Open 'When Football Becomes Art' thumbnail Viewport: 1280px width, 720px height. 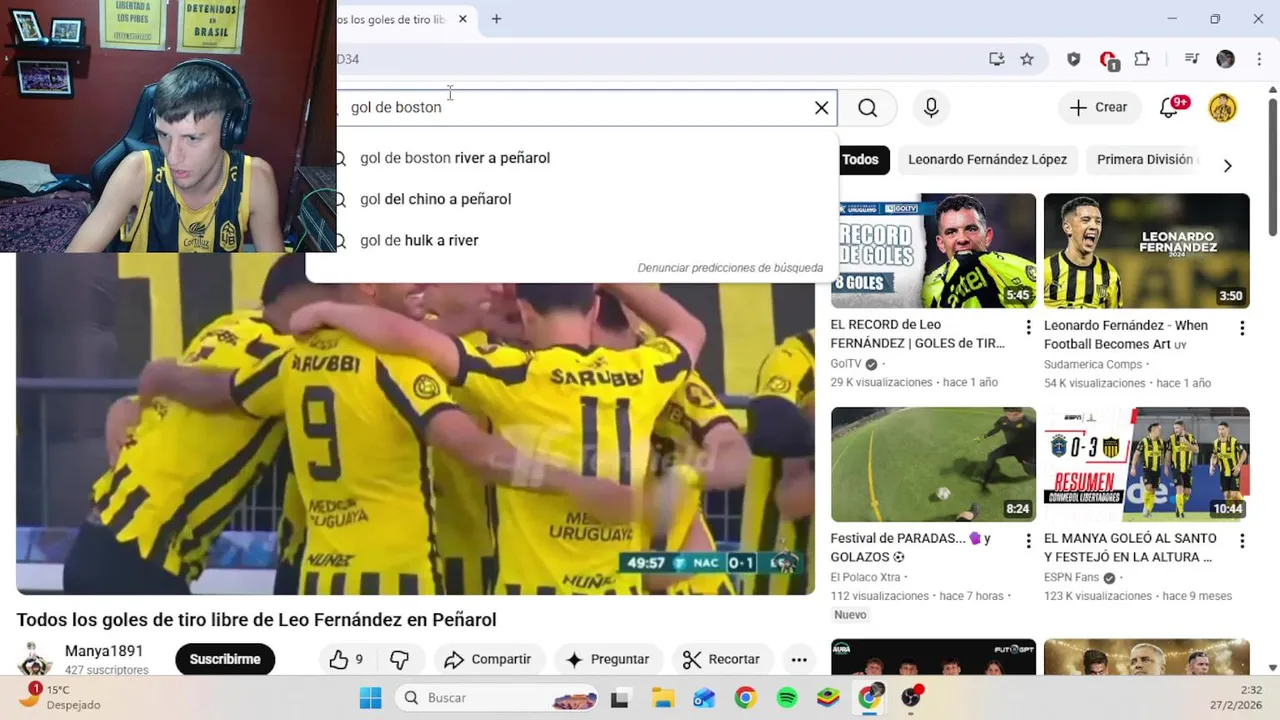point(1146,251)
